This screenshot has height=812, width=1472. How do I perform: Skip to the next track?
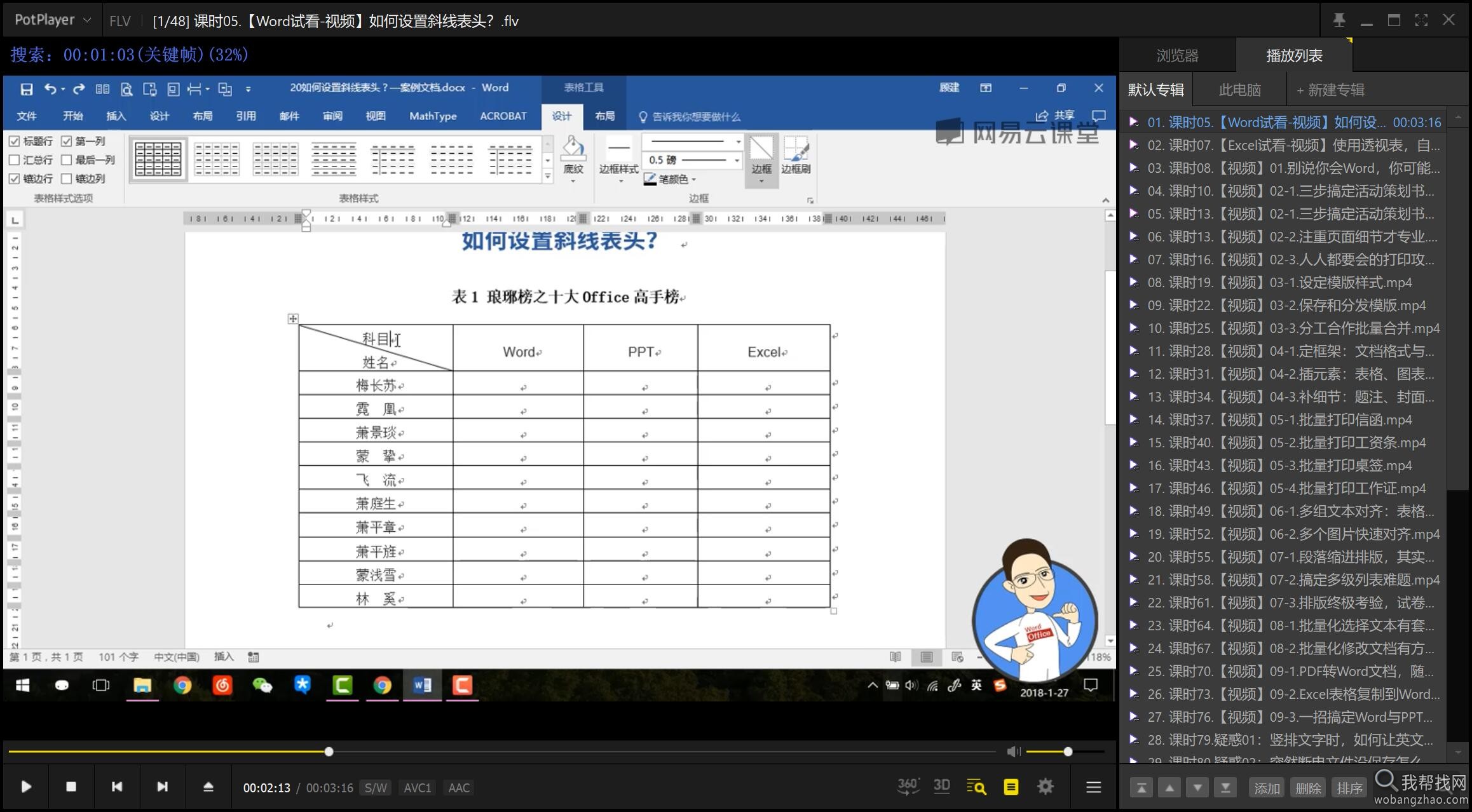(163, 787)
